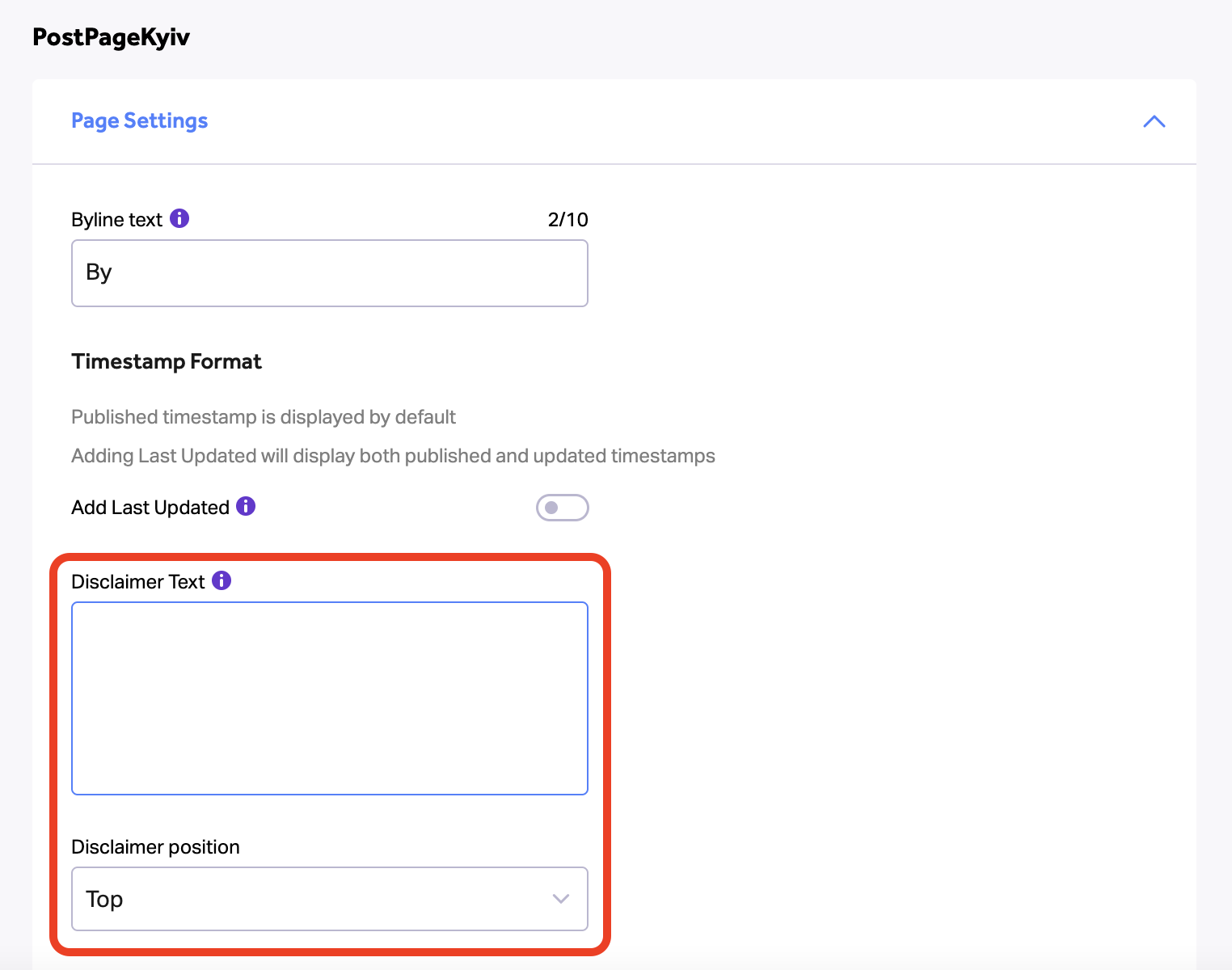Click the Add Last Updated label

[150, 508]
